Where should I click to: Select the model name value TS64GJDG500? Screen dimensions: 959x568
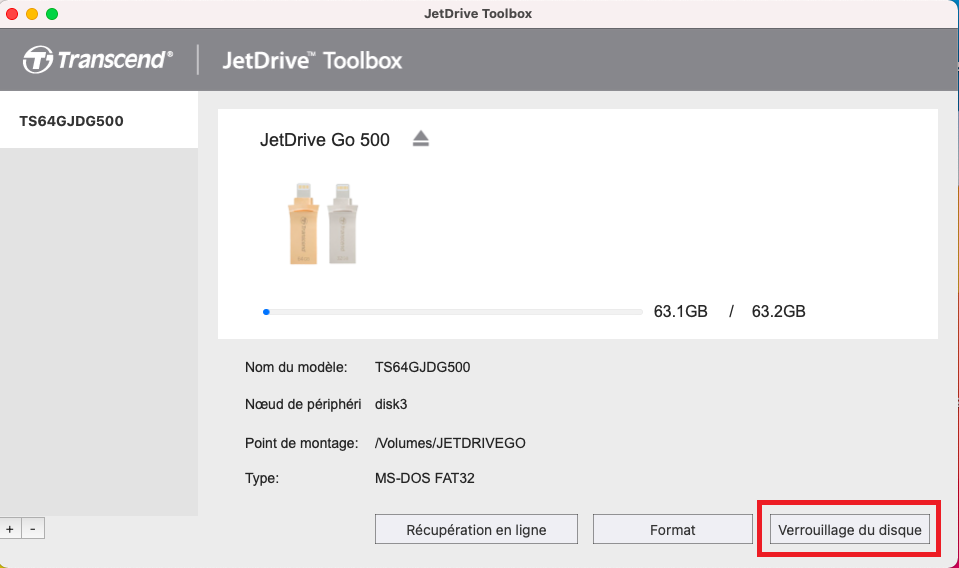[423, 367]
